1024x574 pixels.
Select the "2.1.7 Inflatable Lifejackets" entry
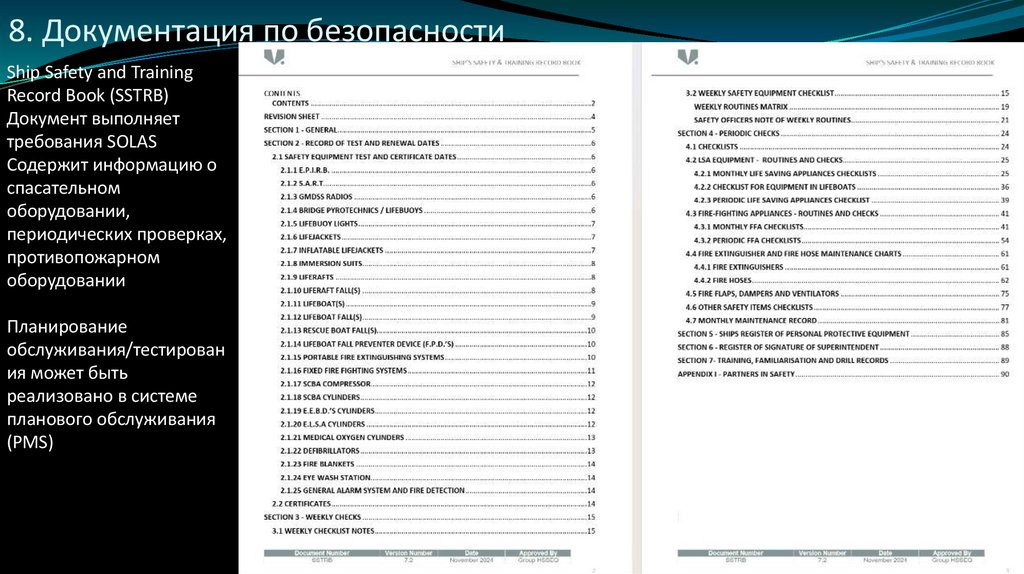click(438, 250)
